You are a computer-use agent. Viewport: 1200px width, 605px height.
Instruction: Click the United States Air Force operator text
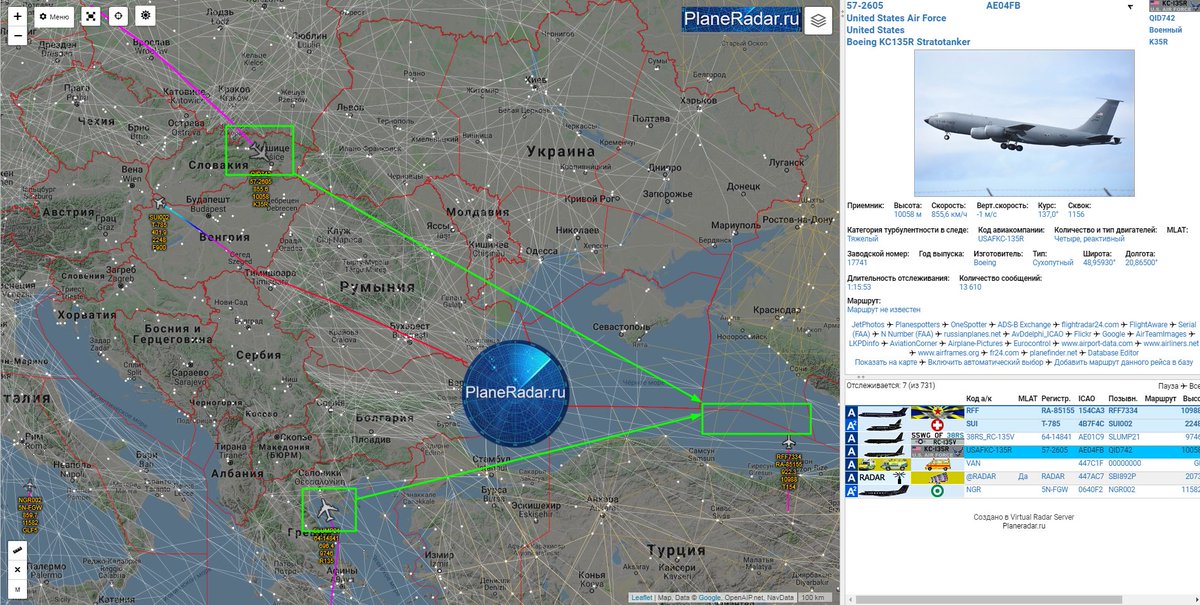(x=895, y=18)
